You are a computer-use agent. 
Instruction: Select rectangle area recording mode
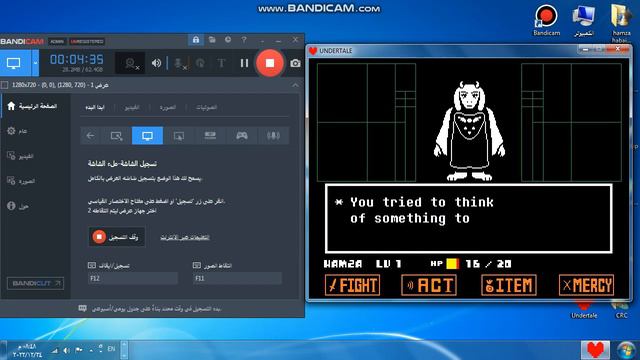coord(116,136)
